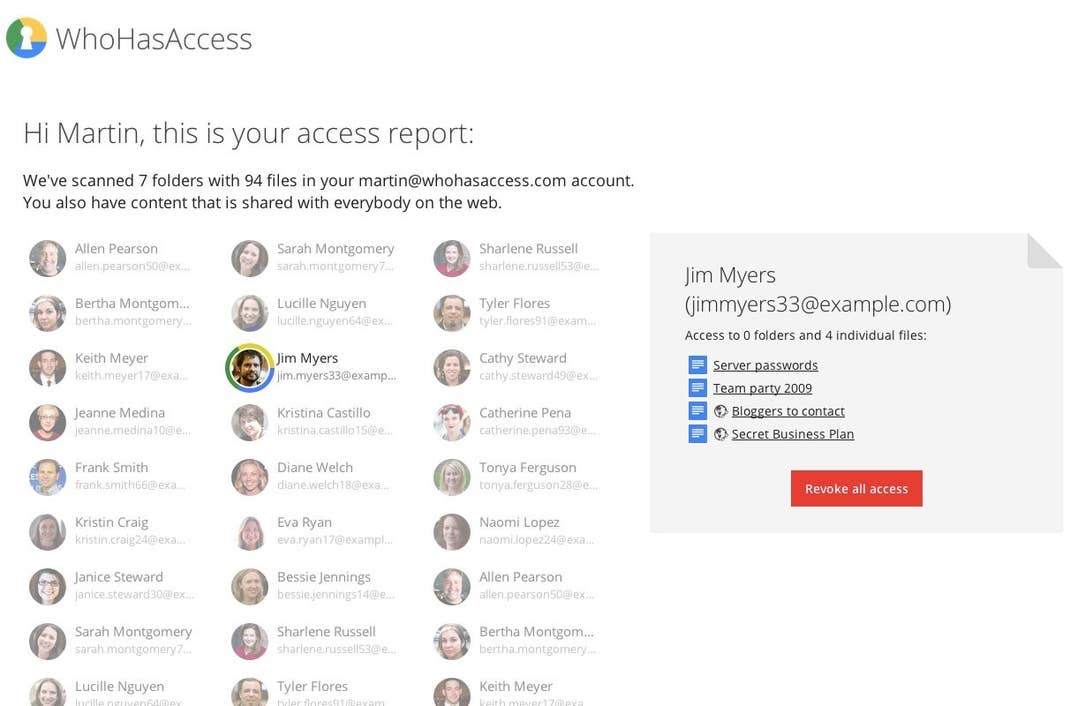Select Tonya Ferguson's avatar

click(x=452, y=477)
